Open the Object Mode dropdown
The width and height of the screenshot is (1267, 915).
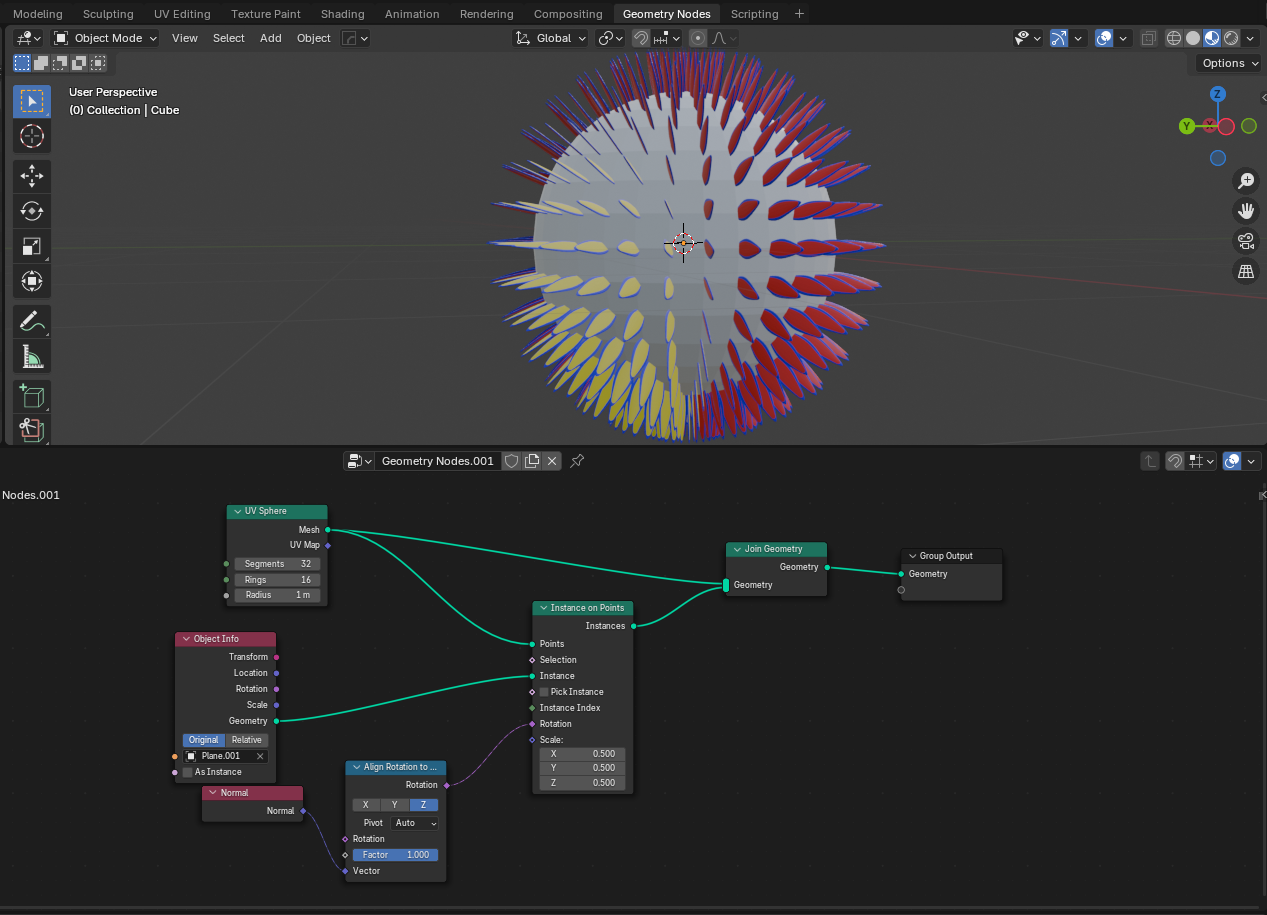(x=105, y=38)
